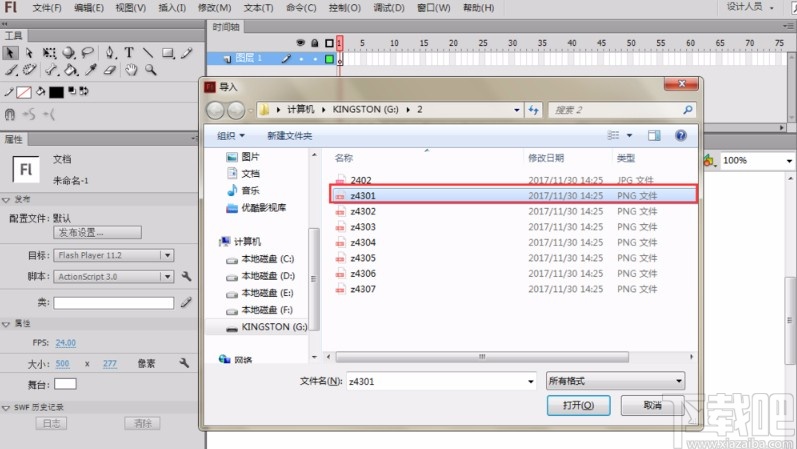
Task: Open white stage color swatch
Action: click(66, 384)
